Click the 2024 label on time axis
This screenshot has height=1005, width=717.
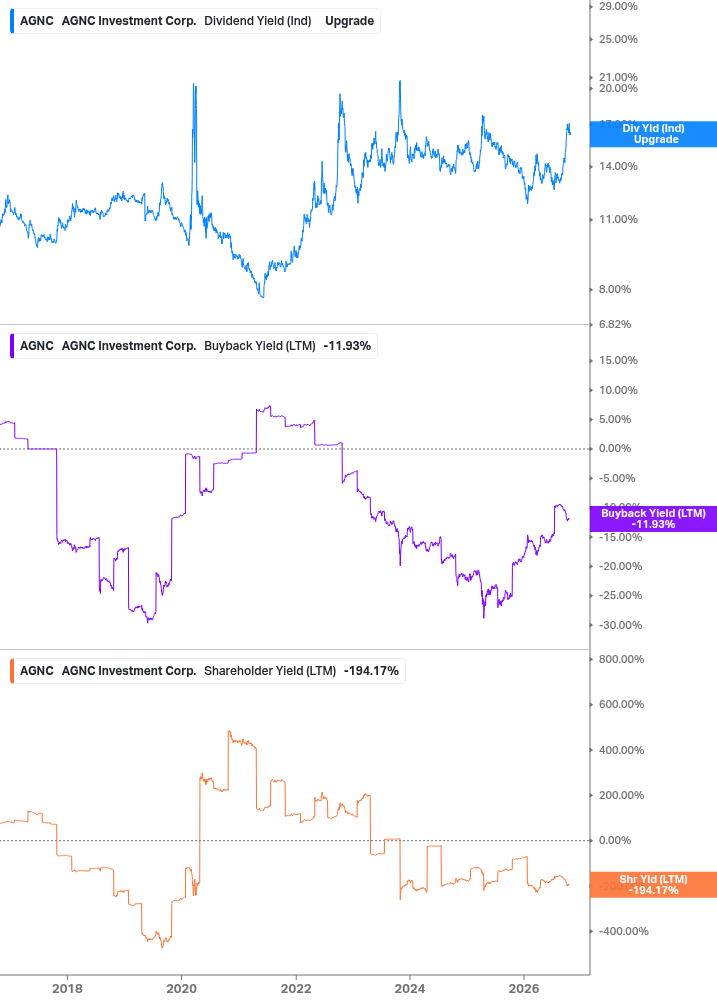pos(410,988)
